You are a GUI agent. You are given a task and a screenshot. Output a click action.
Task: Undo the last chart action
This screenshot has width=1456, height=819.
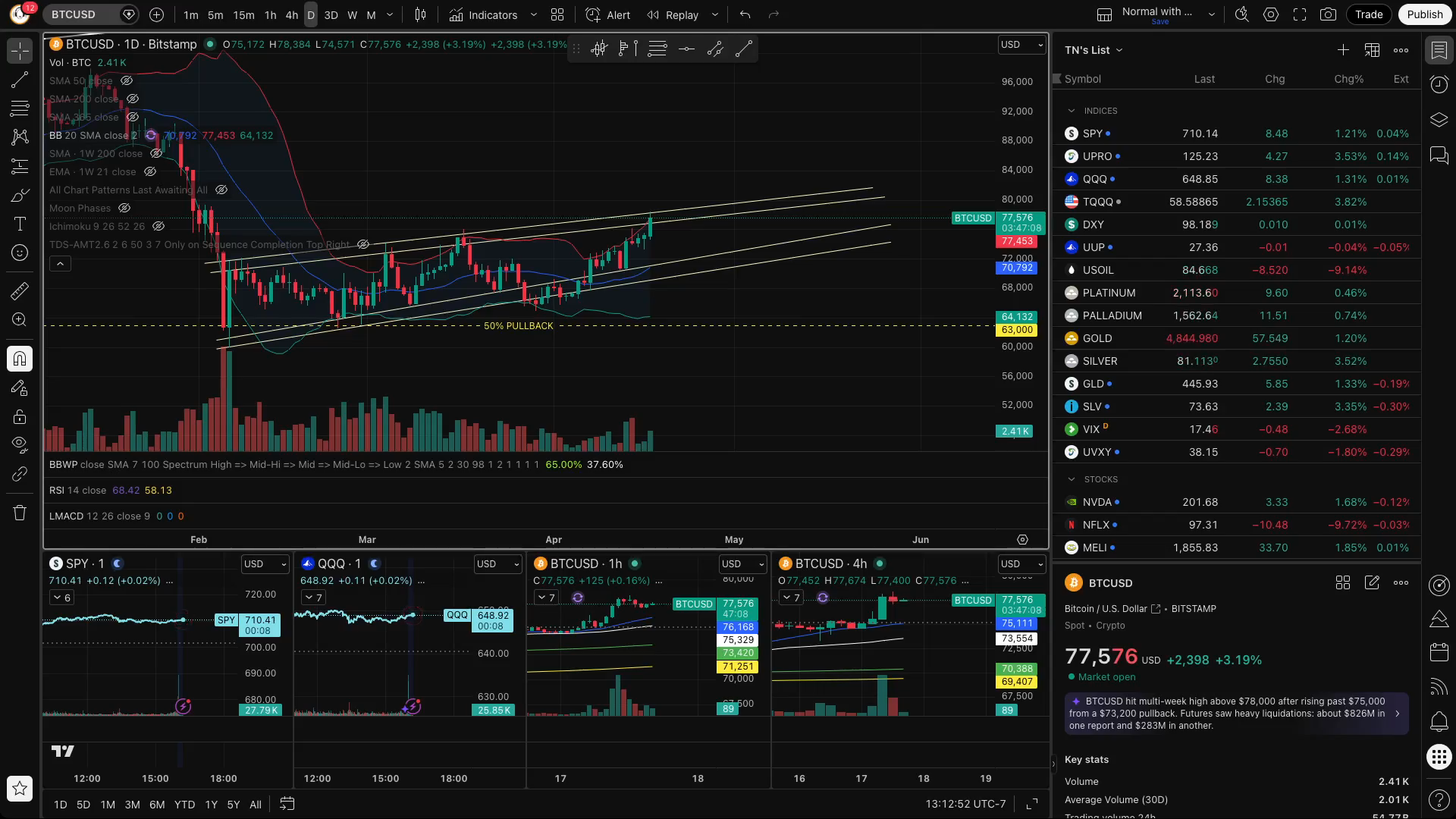coord(745,14)
